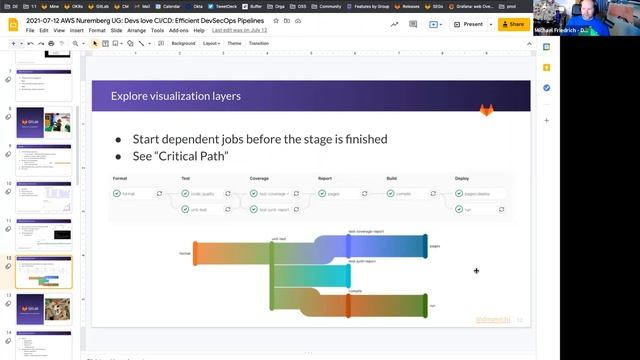Open the Calendar bookmark
The image size is (640, 360).
pyautogui.click(x=167, y=6)
